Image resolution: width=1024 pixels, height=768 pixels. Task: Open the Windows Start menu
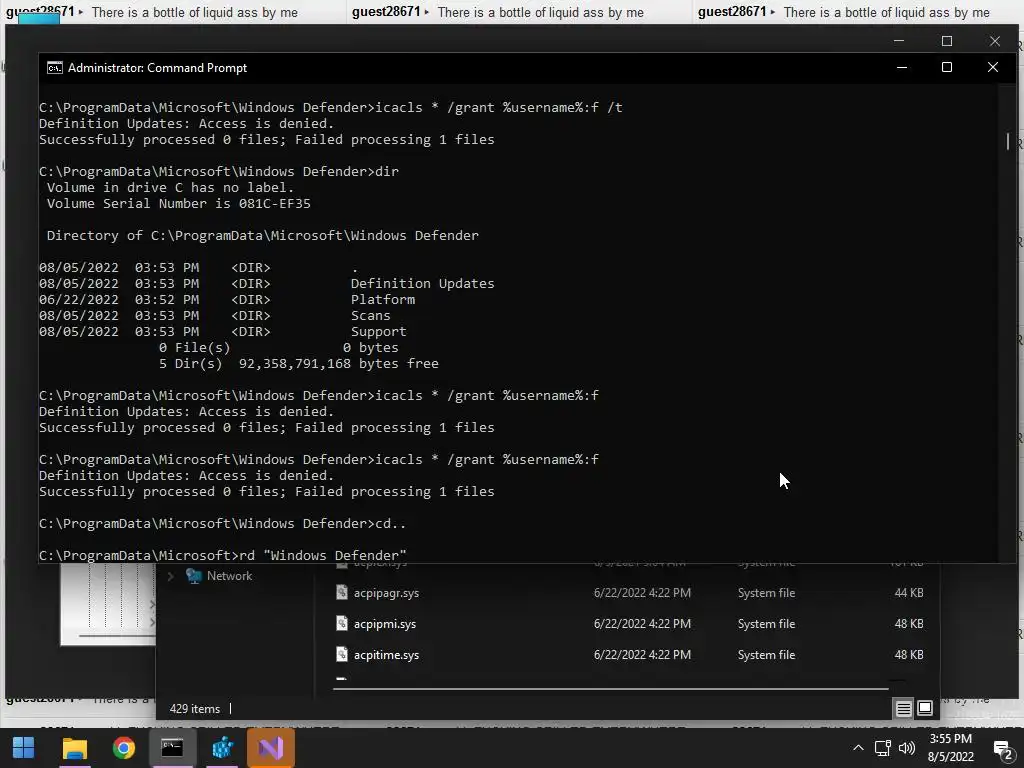coord(24,748)
